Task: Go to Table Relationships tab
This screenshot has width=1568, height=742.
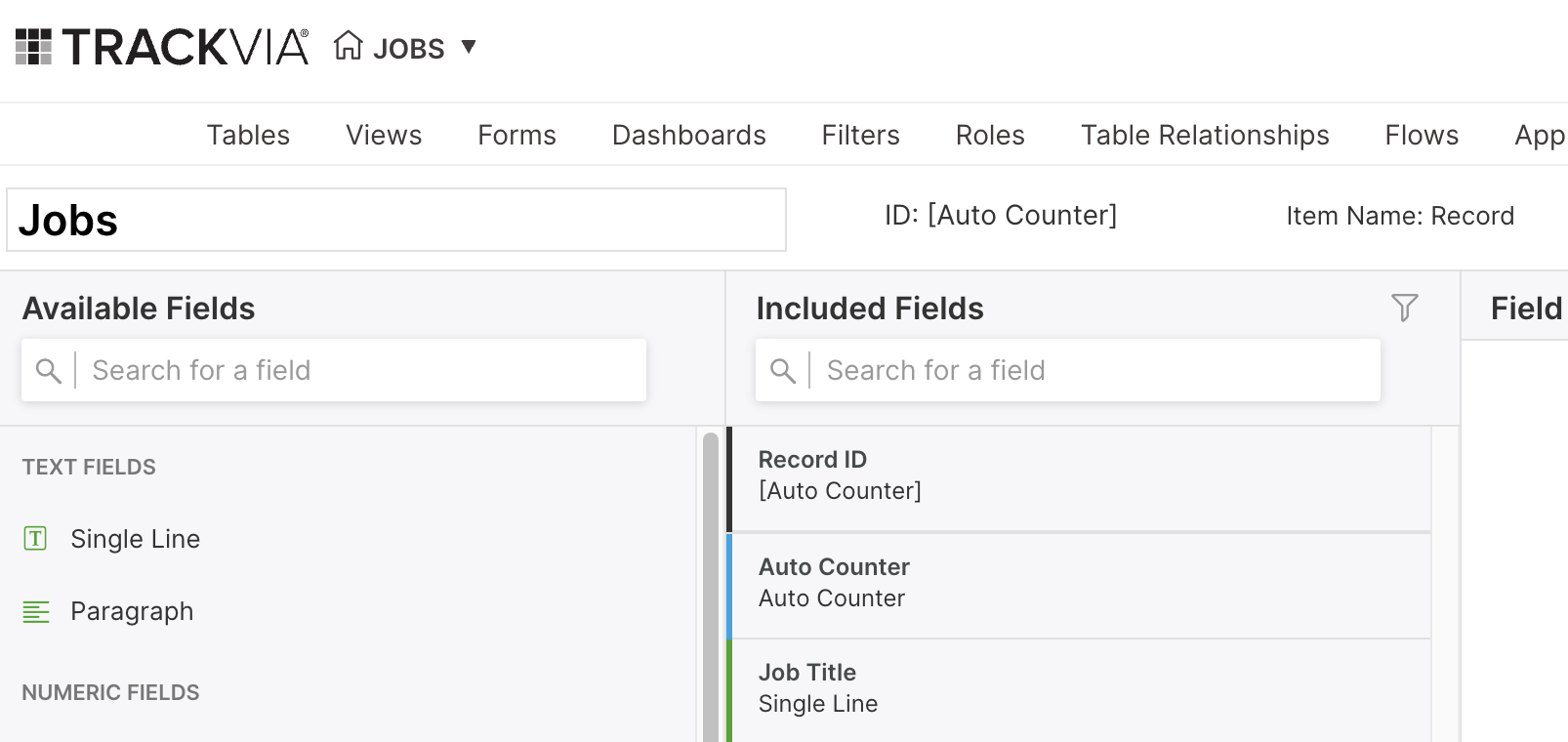Action: (x=1205, y=135)
